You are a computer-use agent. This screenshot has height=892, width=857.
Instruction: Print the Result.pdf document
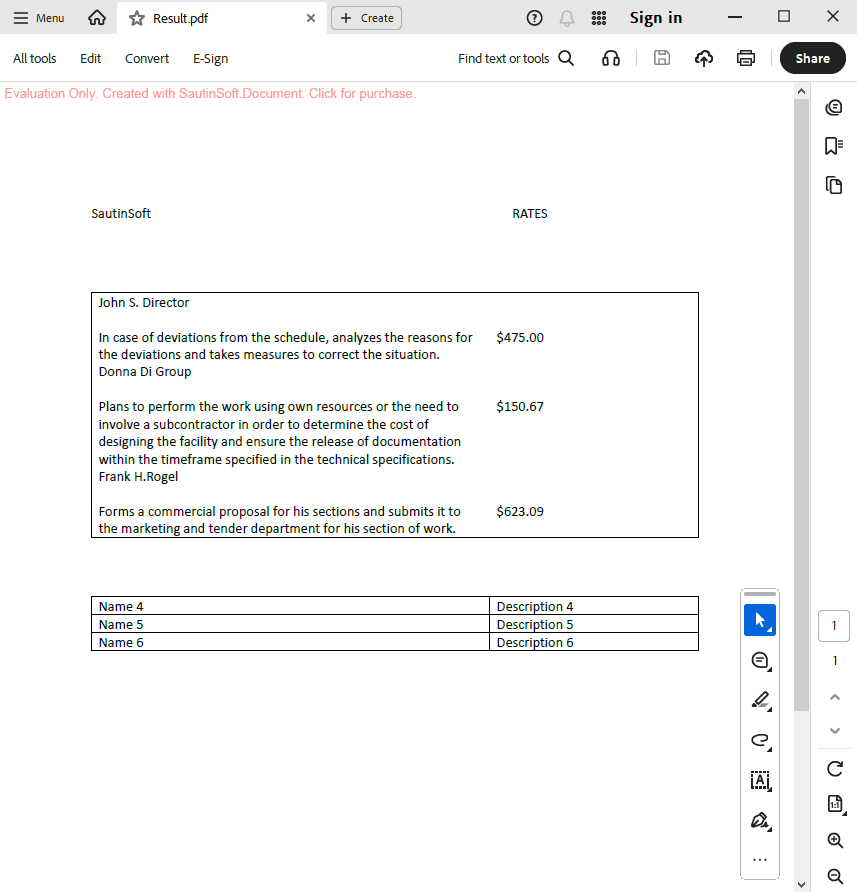pyautogui.click(x=745, y=58)
